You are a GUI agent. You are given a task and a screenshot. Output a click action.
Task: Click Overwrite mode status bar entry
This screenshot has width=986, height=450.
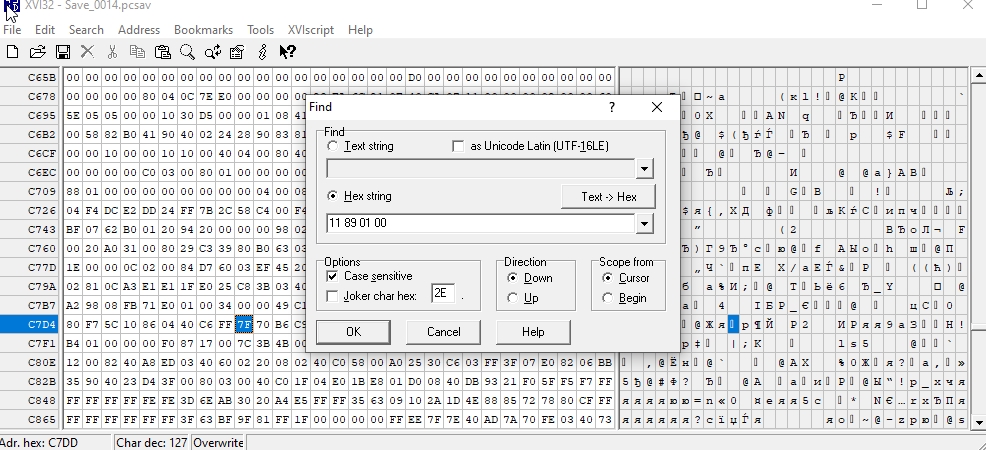(218, 442)
